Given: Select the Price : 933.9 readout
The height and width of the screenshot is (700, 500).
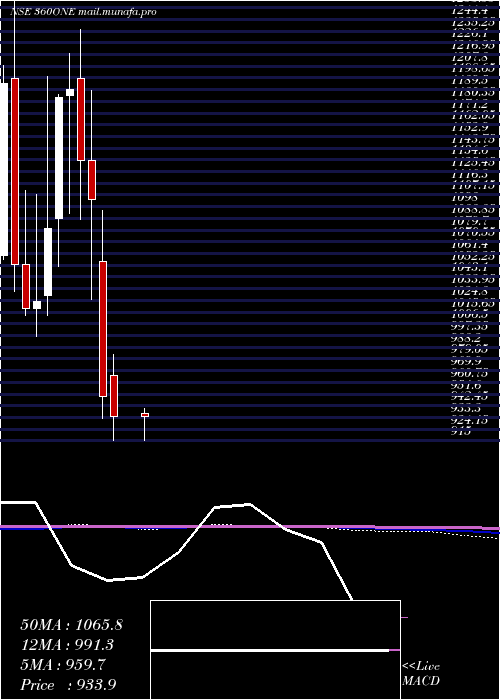Looking at the screenshot, I should [x=69, y=685].
